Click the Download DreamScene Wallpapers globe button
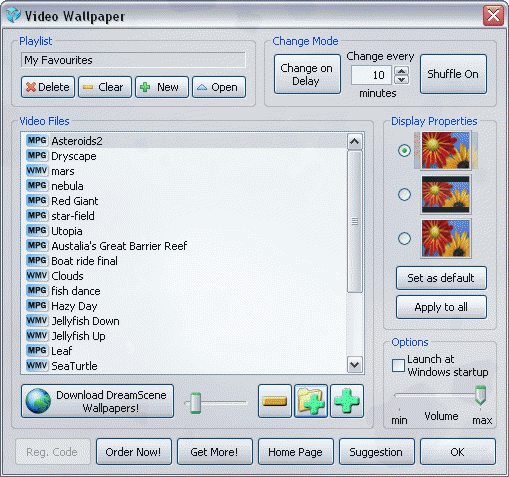 97,401
